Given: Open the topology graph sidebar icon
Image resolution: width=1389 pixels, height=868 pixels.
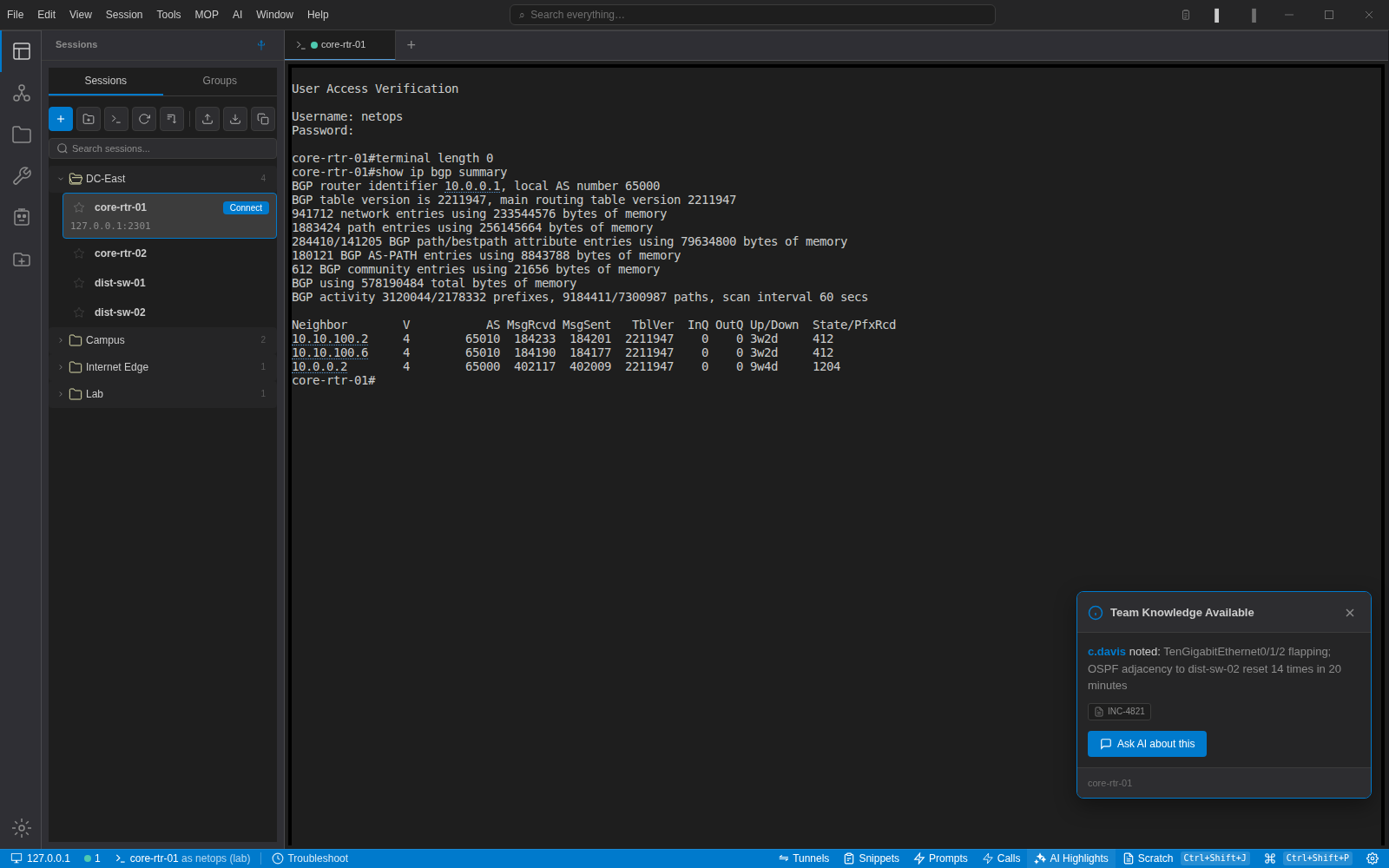Looking at the screenshot, I should click(22, 93).
